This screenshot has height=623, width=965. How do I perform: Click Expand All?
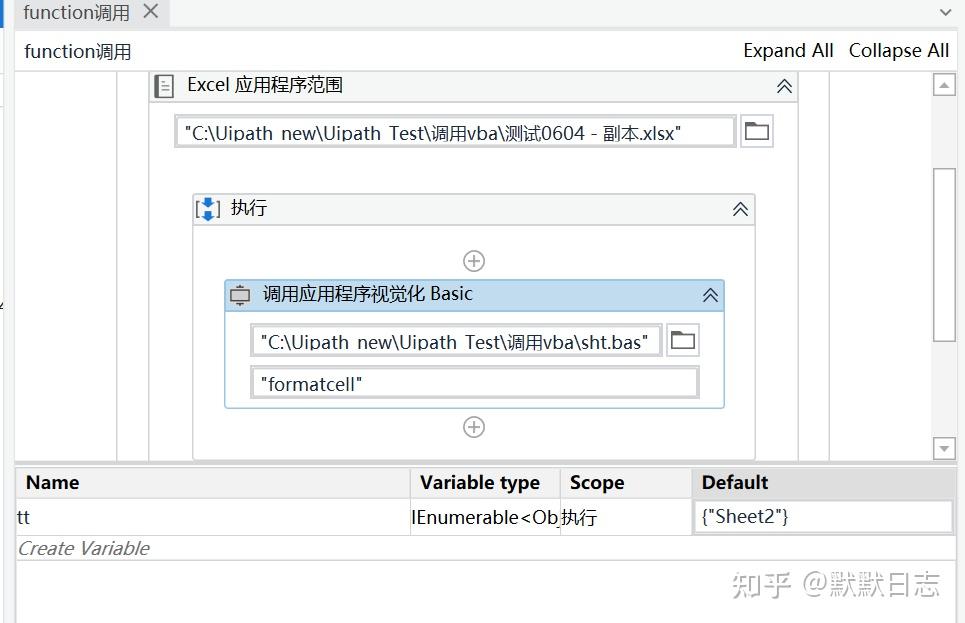click(788, 50)
